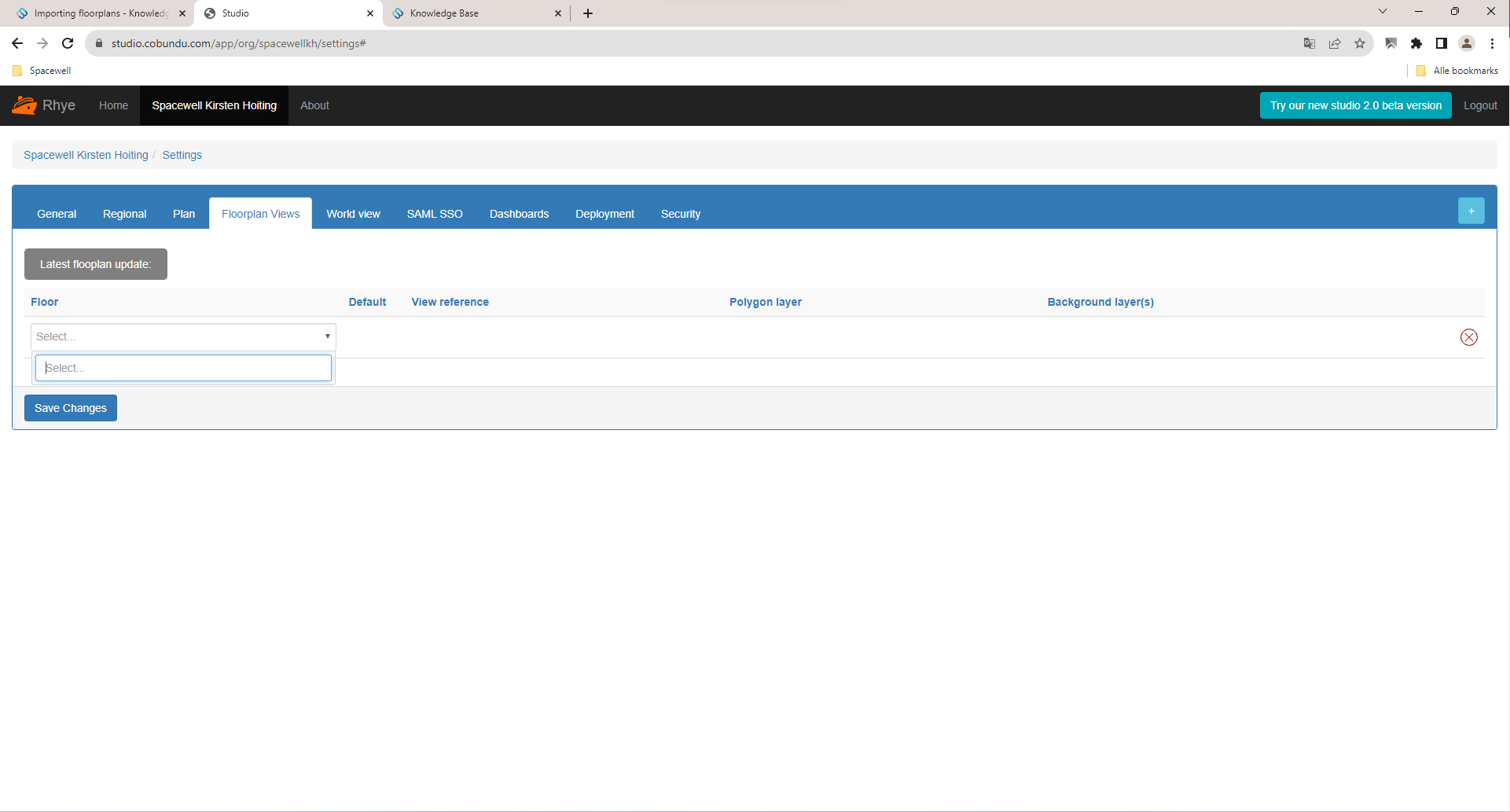Open the Dashboards tab
The image size is (1510, 812).
[520, 214]
